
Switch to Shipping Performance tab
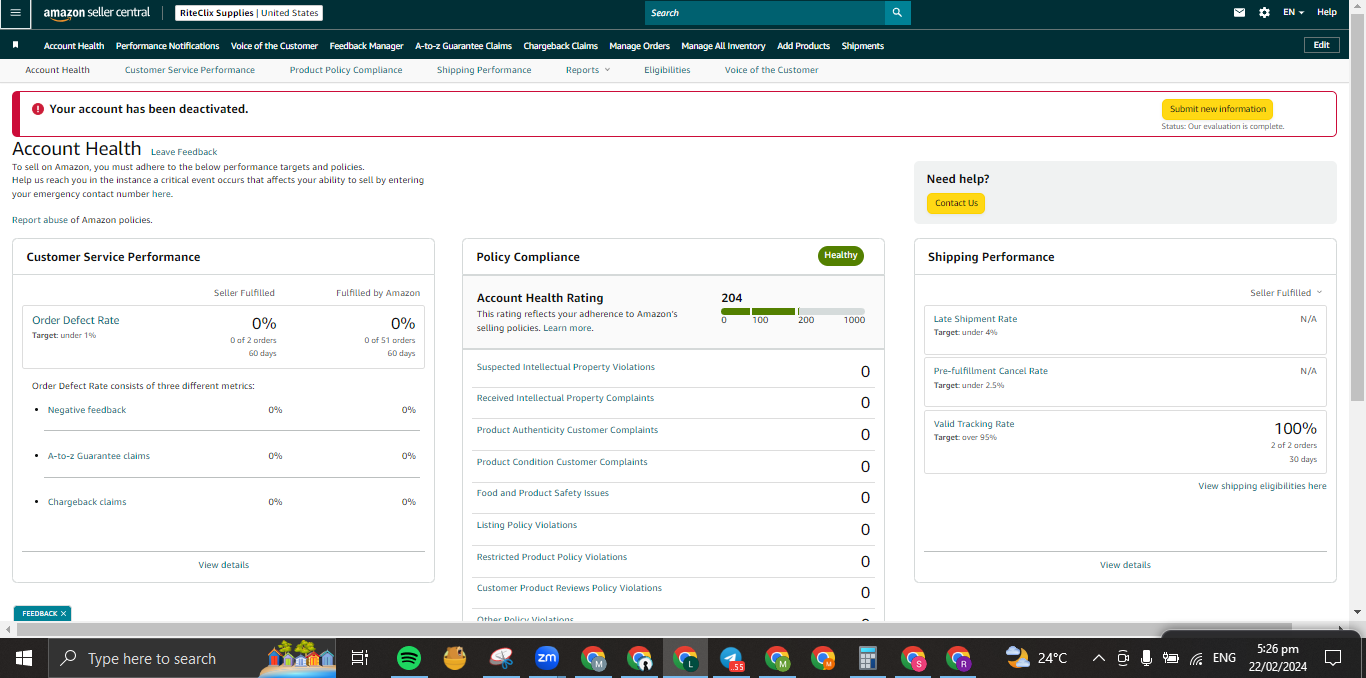point(484,70)
